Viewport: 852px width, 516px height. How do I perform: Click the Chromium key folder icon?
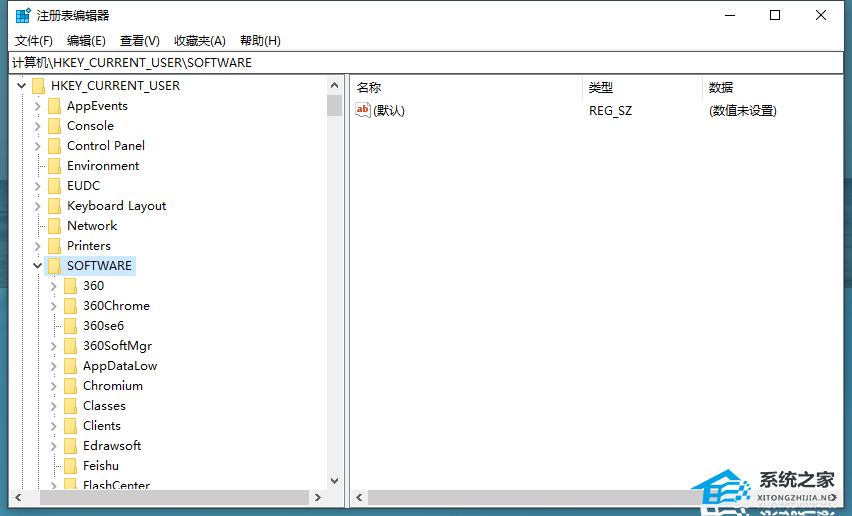[70, 386]
